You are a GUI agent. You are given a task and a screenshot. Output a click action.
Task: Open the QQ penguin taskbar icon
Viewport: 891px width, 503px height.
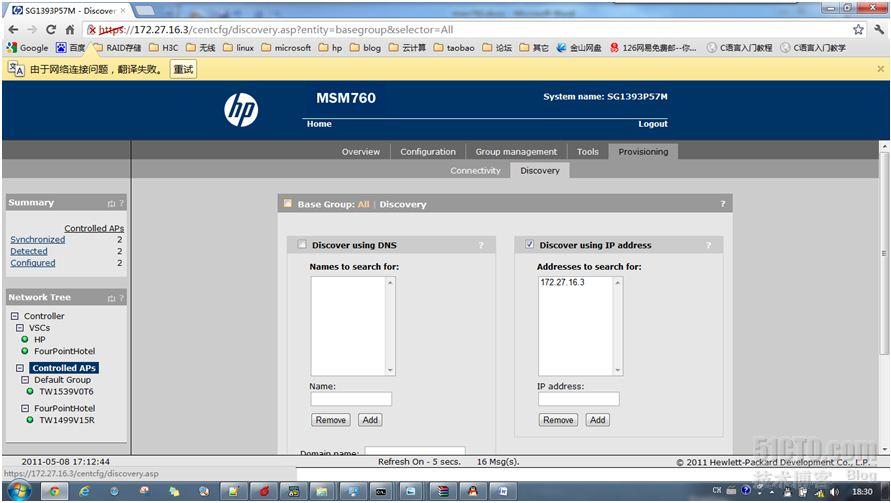click(x=472, y=492)
